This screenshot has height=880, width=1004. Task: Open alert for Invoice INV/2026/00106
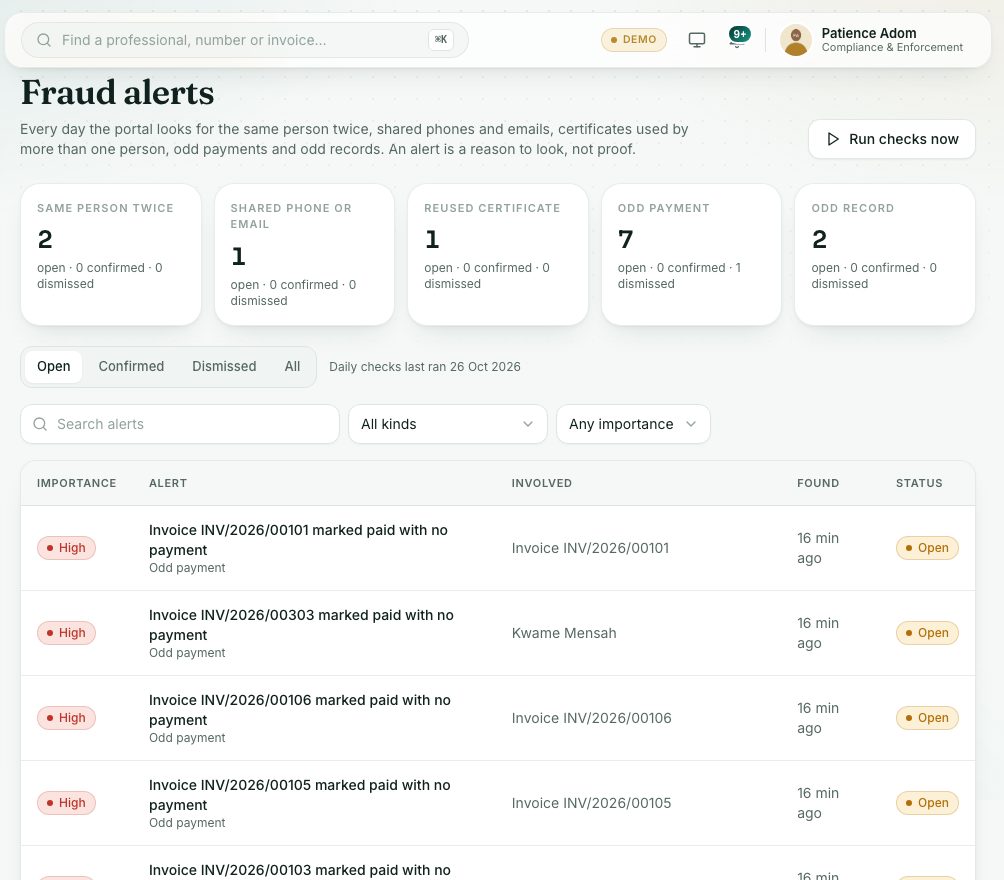pyautogui.click(x=498, y=719)
